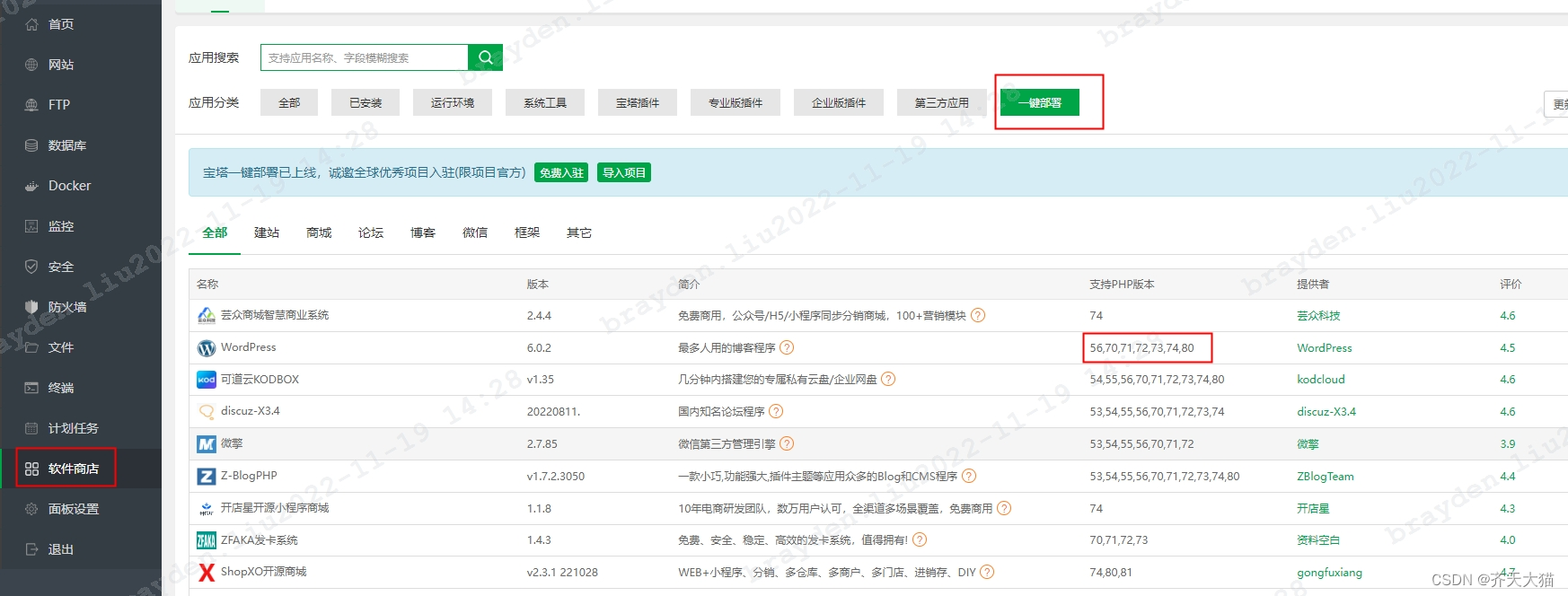
Task: Switch to the 博客 tab
Action: click(x=423, y=232)
